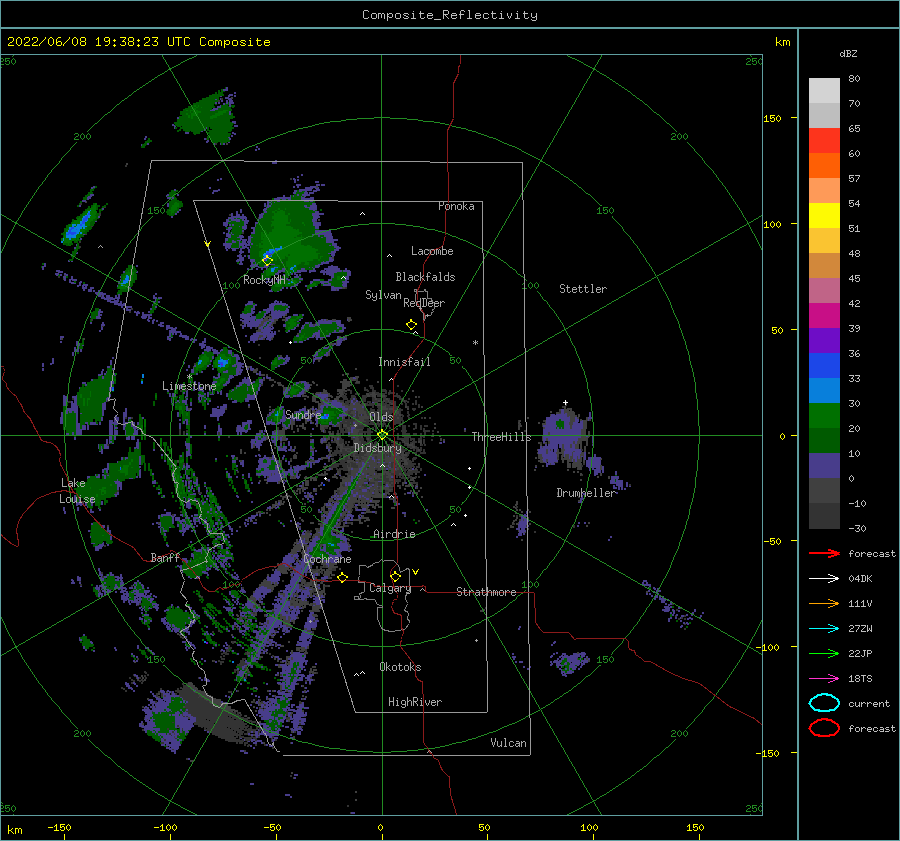Click the Cochrane label
Viewport: 900px width, 841px height.
pos(327,559)
